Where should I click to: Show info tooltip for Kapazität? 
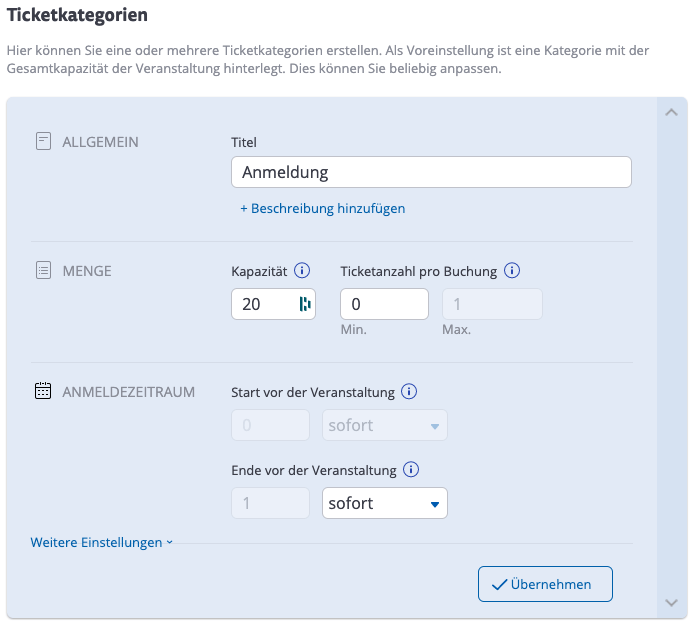point(303,270)
